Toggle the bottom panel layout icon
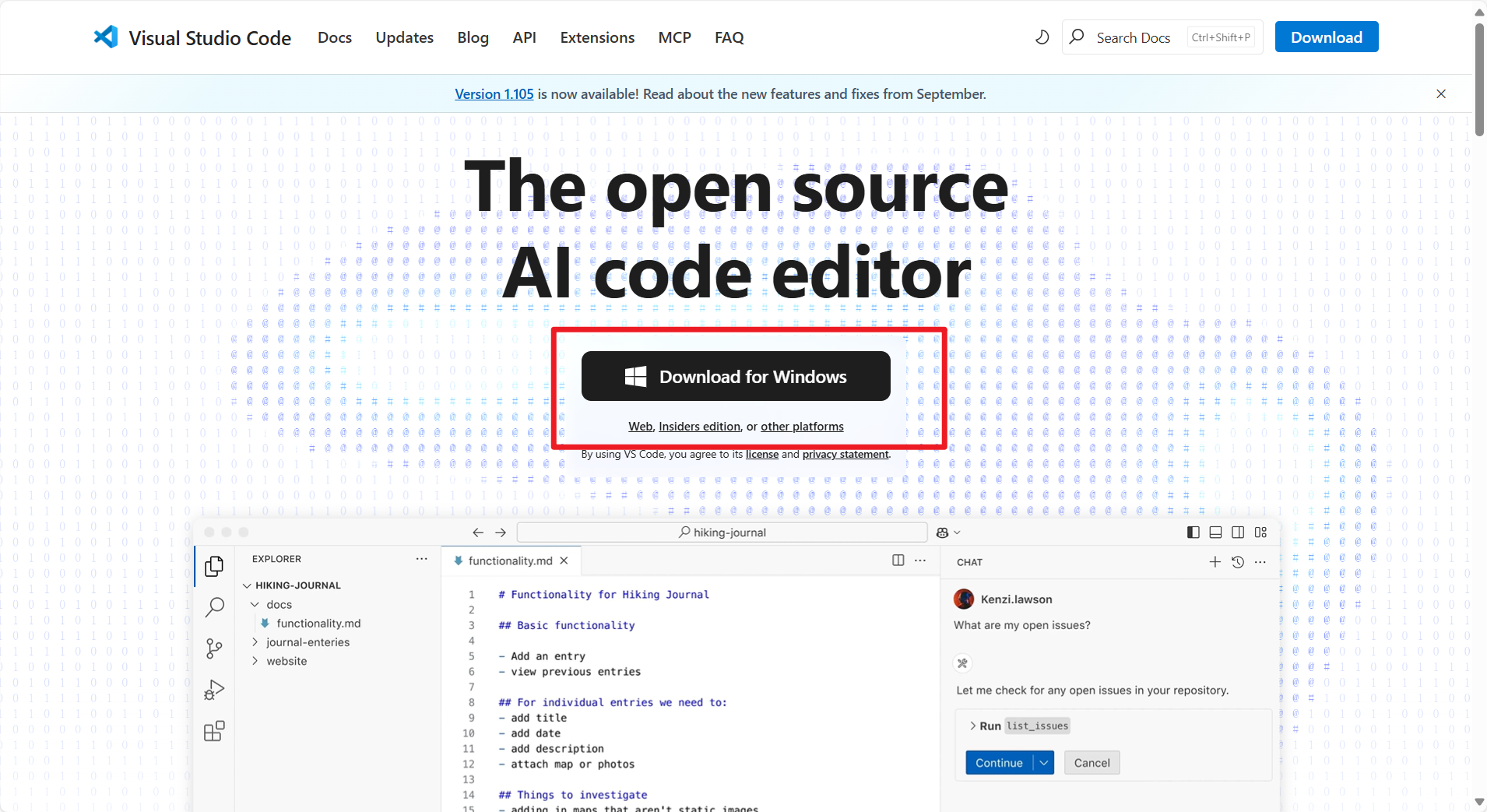The width and height of the screenshot is (1487, 812). pos(1215,533)
